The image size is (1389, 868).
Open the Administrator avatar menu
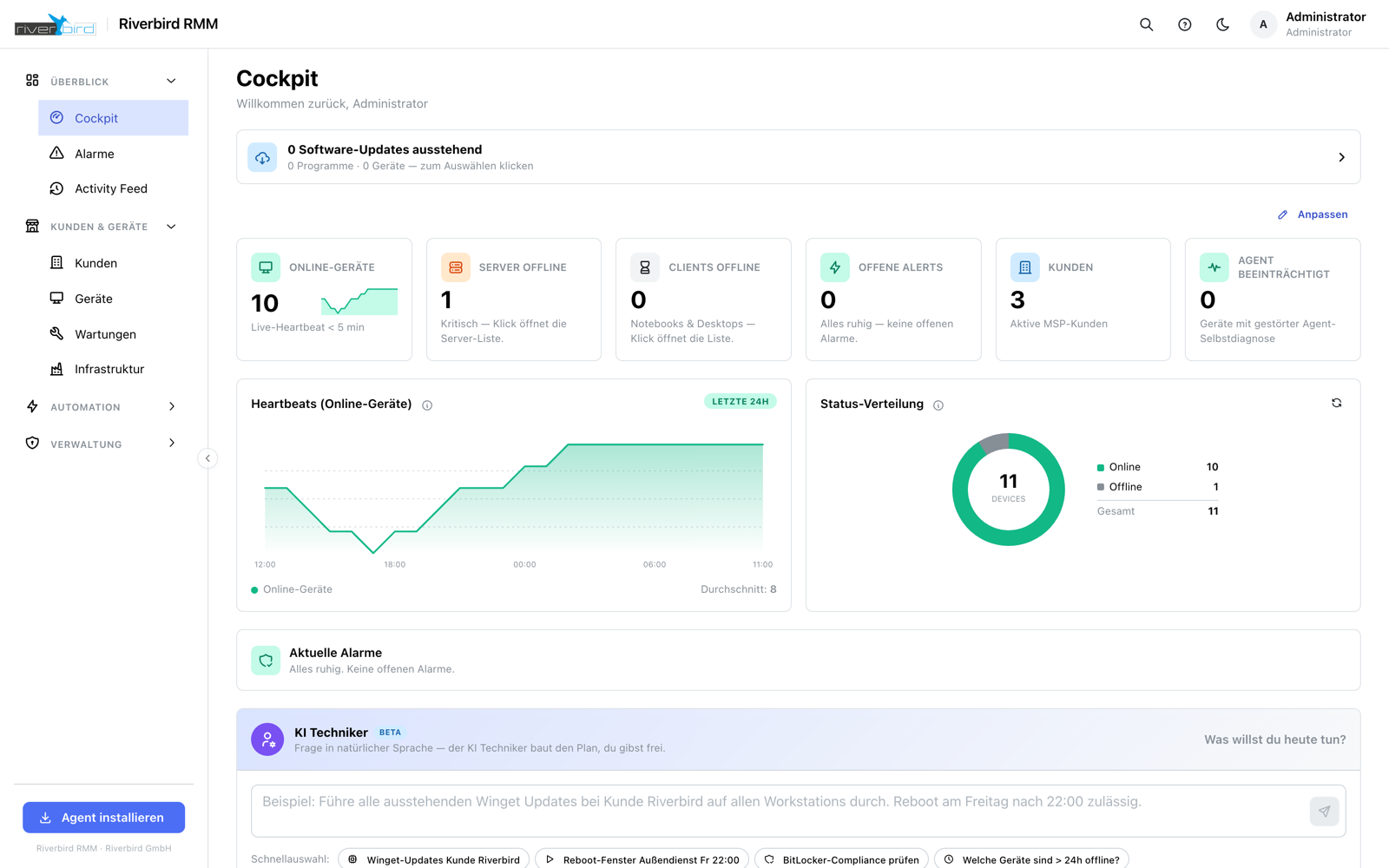coord(1263,24)
